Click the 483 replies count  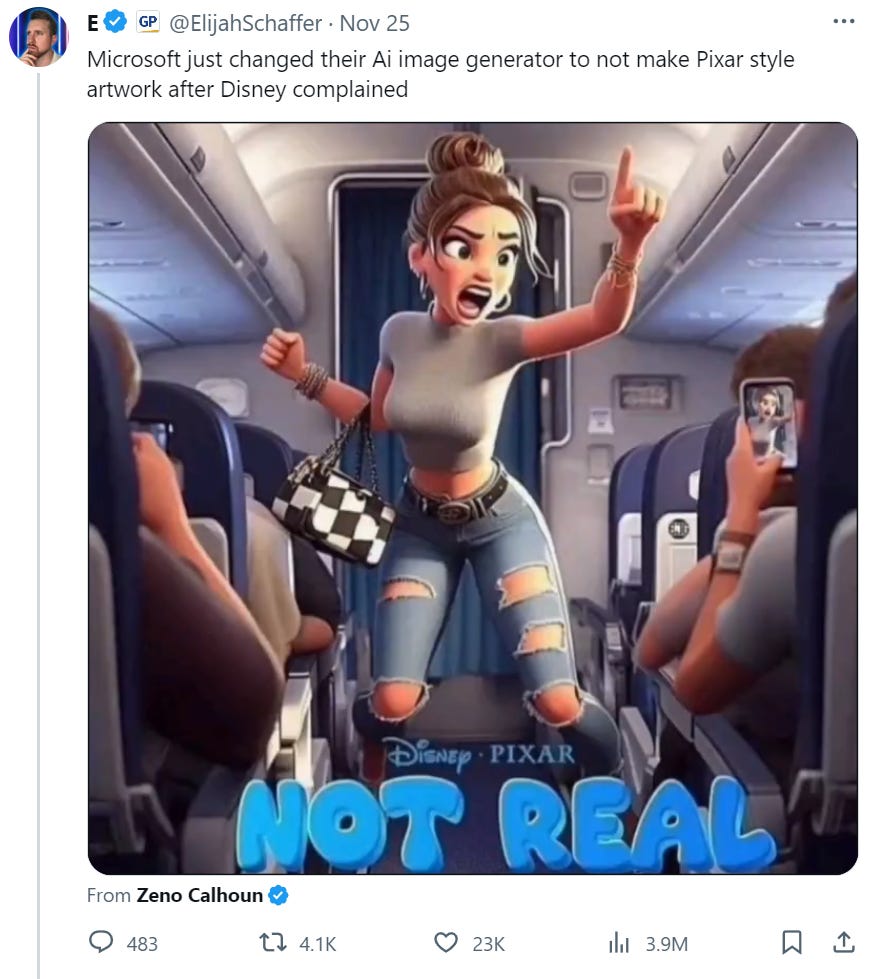[x=142, y=944]
